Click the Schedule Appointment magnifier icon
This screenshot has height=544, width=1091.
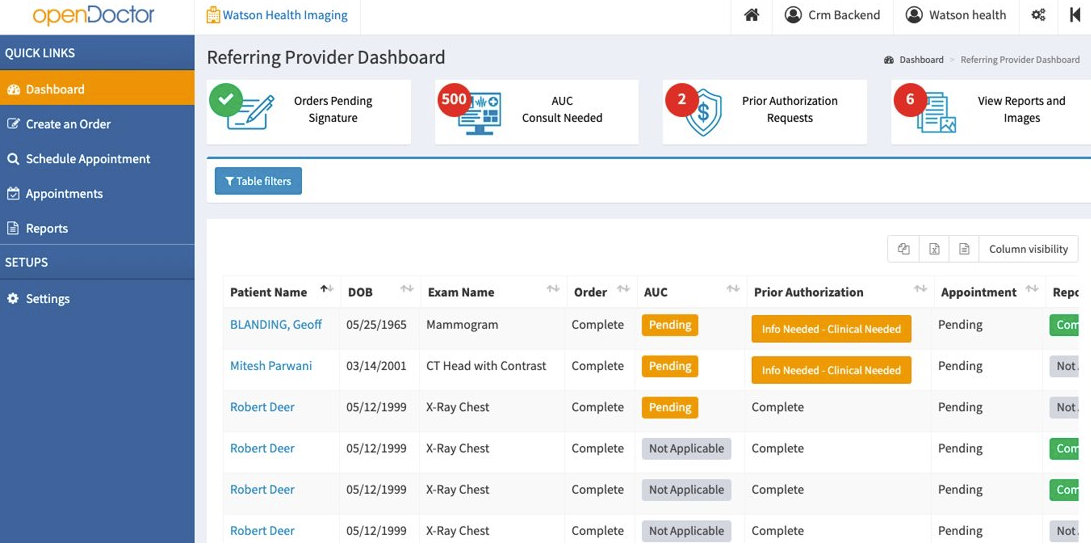pos(13,159)
